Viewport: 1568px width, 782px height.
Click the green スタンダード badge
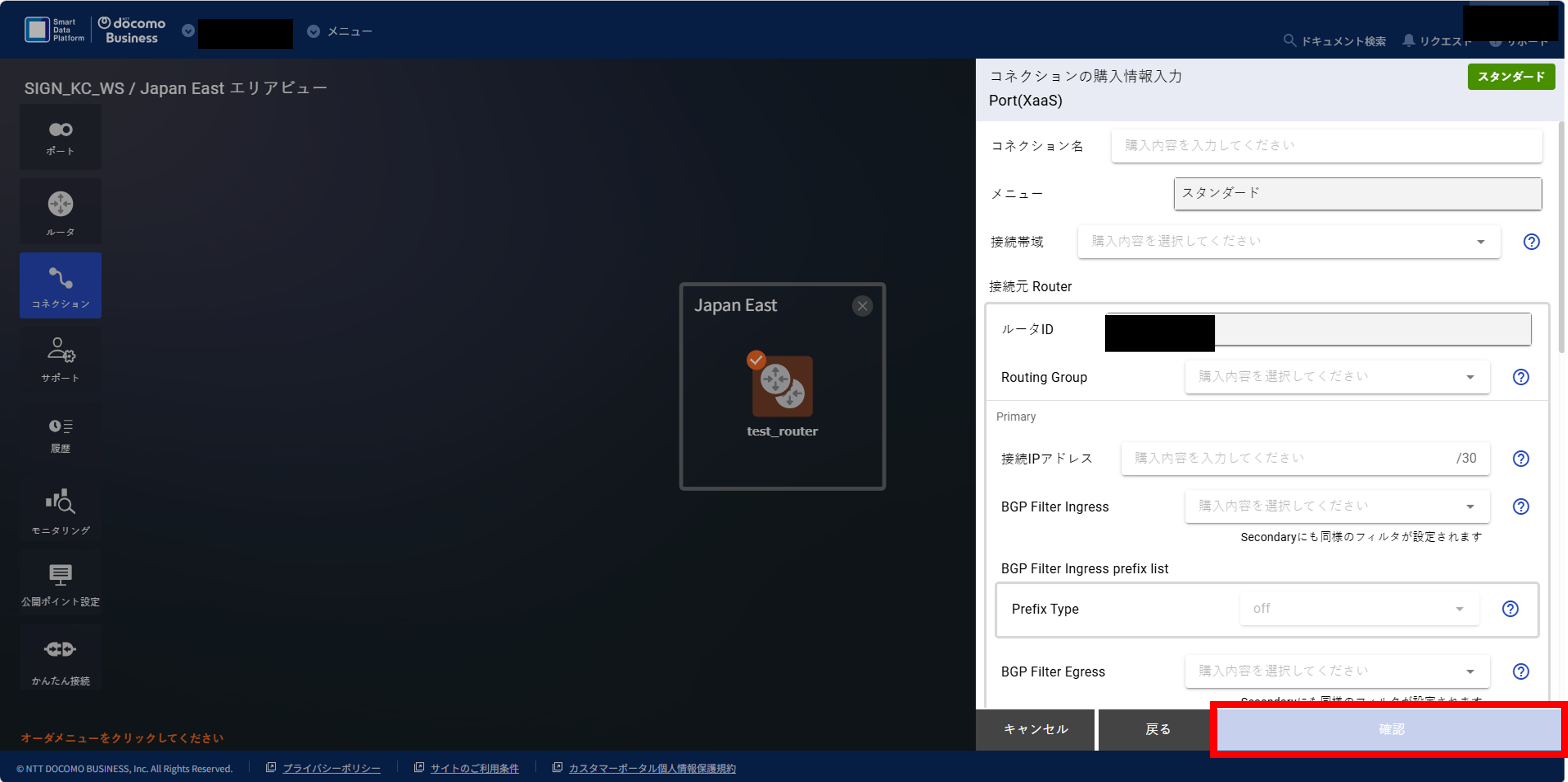(x=1511, y=77)
